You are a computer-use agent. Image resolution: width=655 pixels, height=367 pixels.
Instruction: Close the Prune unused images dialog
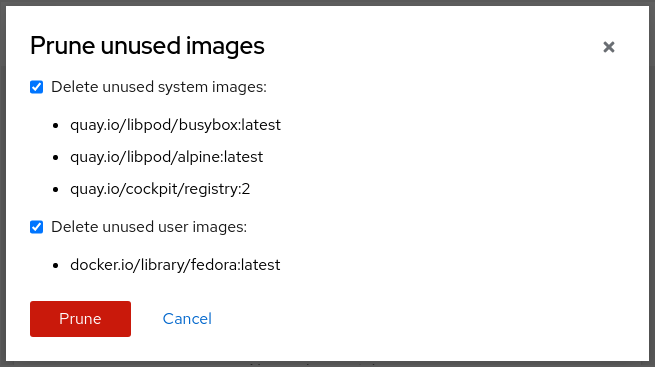[x=609, y=47]
